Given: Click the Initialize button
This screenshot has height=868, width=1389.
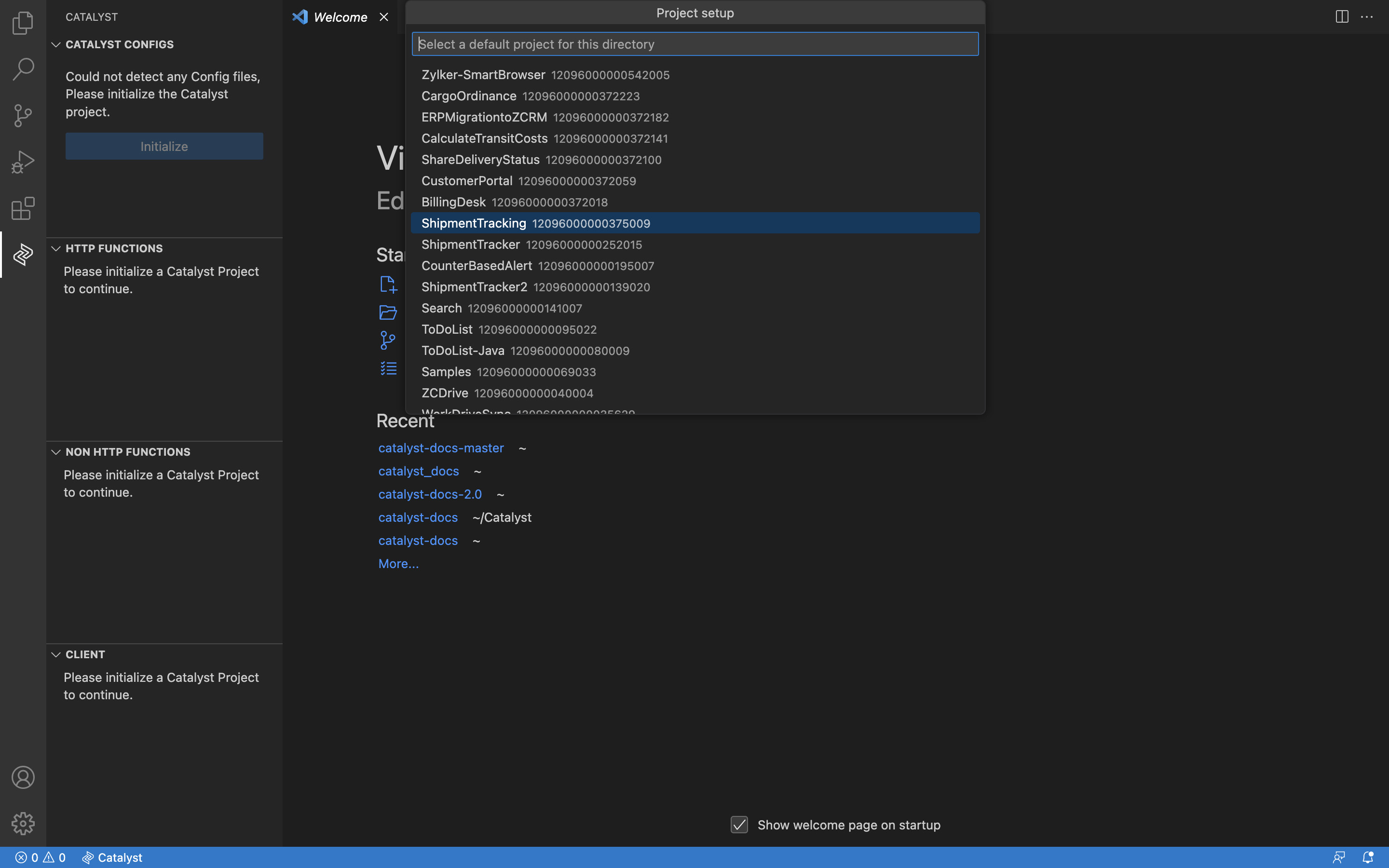Looking at the screenshot, I should (x=164, y=146).
